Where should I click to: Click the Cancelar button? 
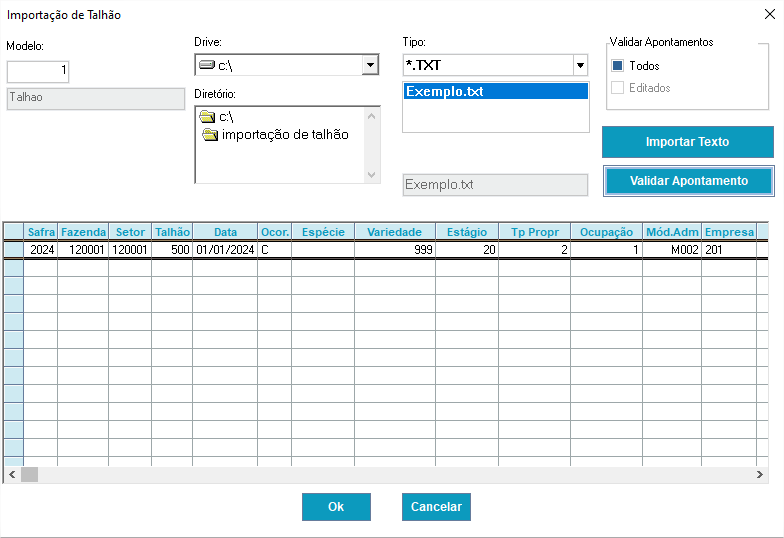436,507
